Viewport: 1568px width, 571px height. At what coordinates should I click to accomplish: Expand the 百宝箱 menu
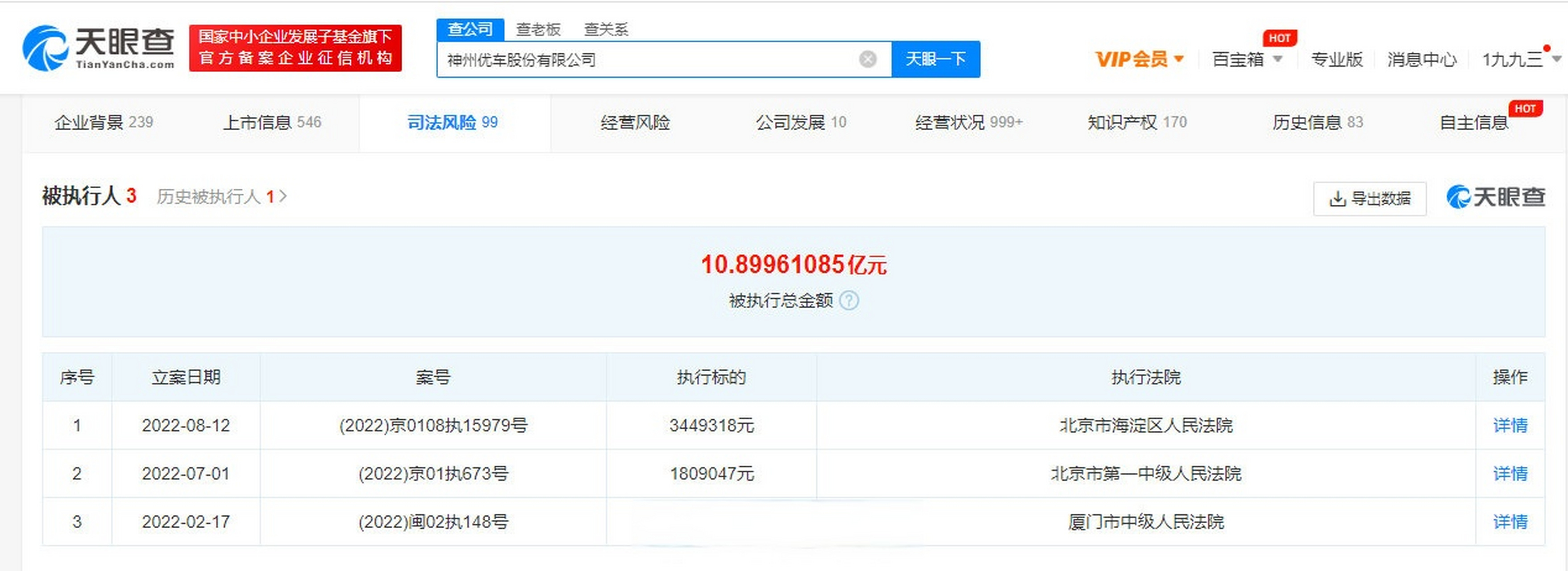click(x=1247, y=59)
